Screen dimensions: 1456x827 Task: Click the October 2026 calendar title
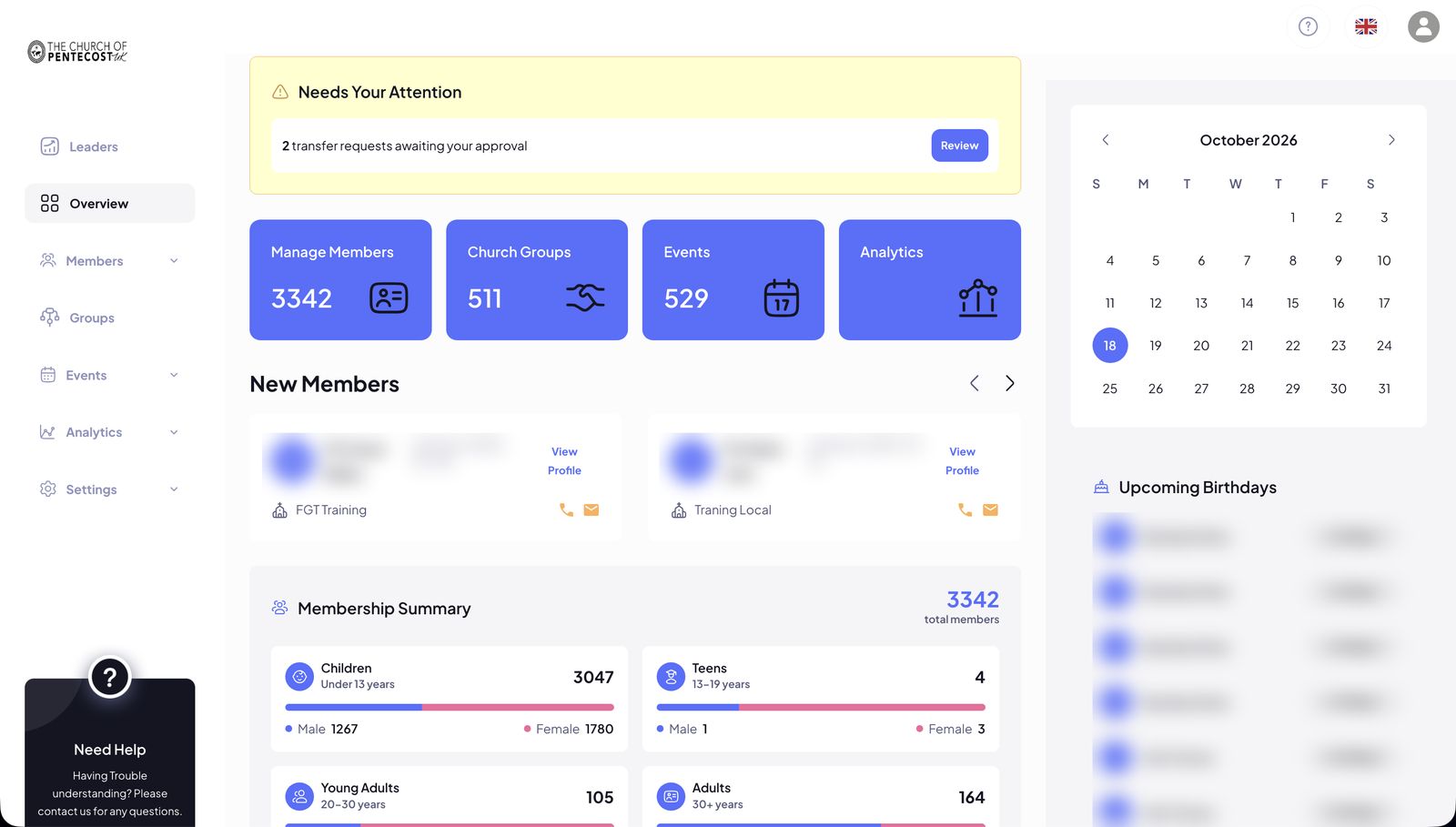tap(1249, 140)
